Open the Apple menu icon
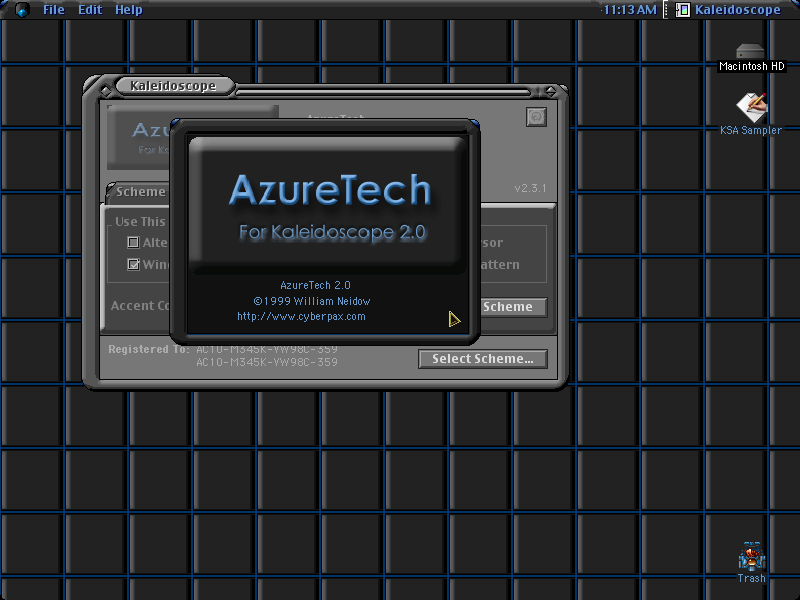 click(x=22, y=10)
